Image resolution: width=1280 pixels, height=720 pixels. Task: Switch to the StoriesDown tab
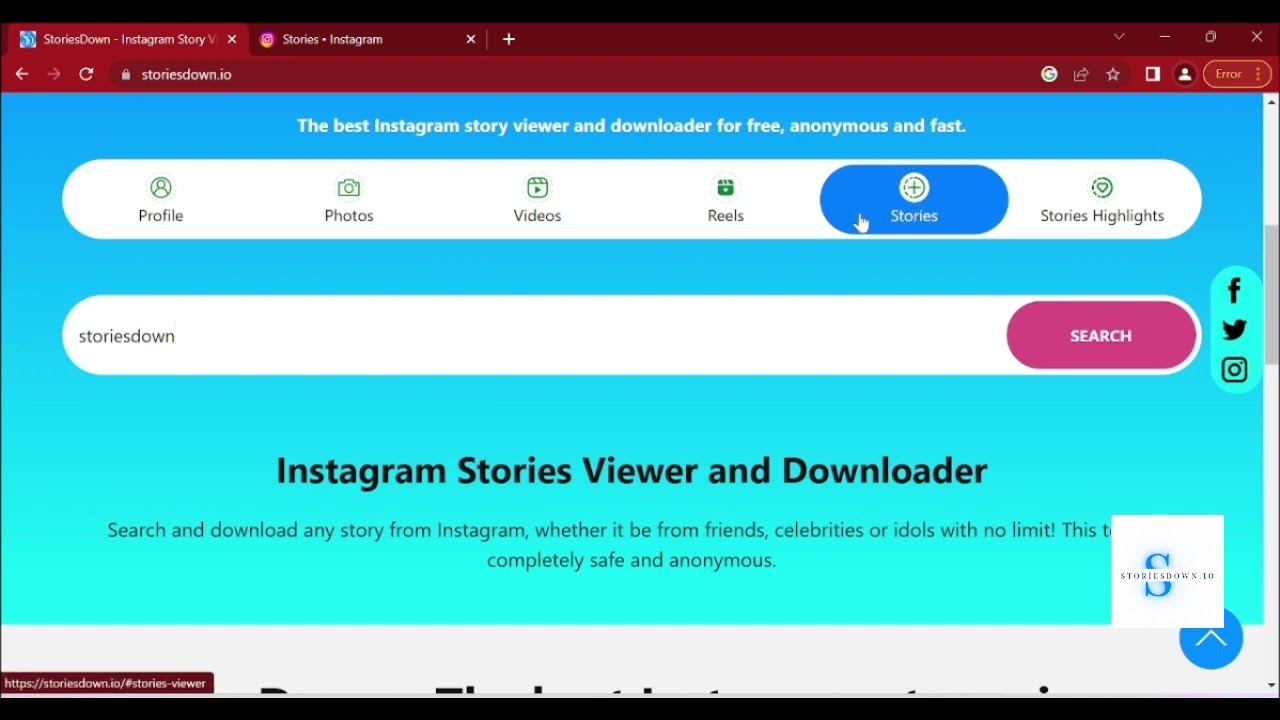pos(126,40)
